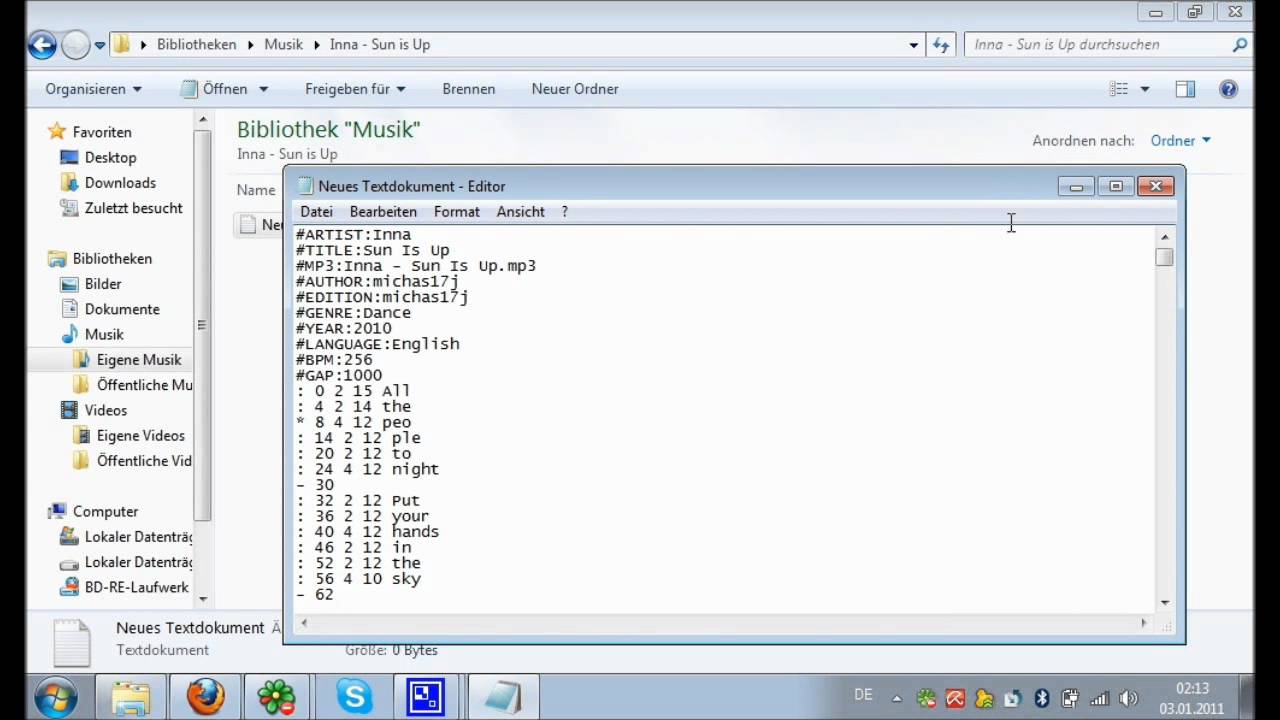Open Explorer help with the question mark icon
This screenshot has width=1280, height=720.
[1229, 89]
